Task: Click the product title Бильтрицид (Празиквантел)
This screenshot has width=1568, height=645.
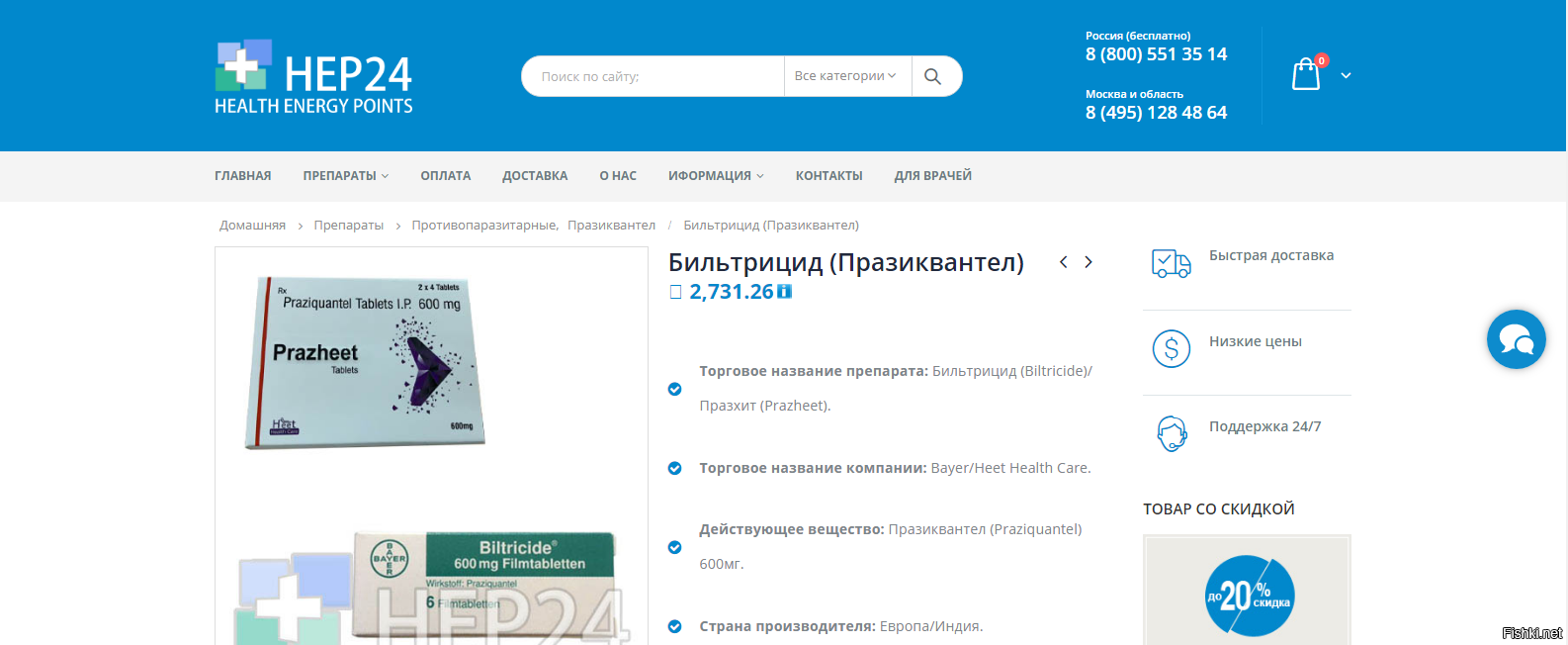Action: tap(846, 262)
